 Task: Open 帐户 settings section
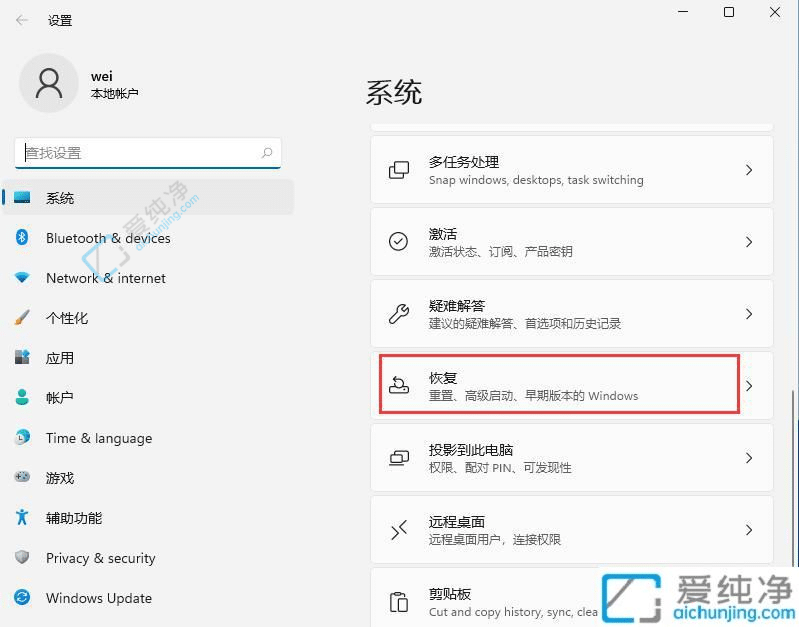point(148,397)
